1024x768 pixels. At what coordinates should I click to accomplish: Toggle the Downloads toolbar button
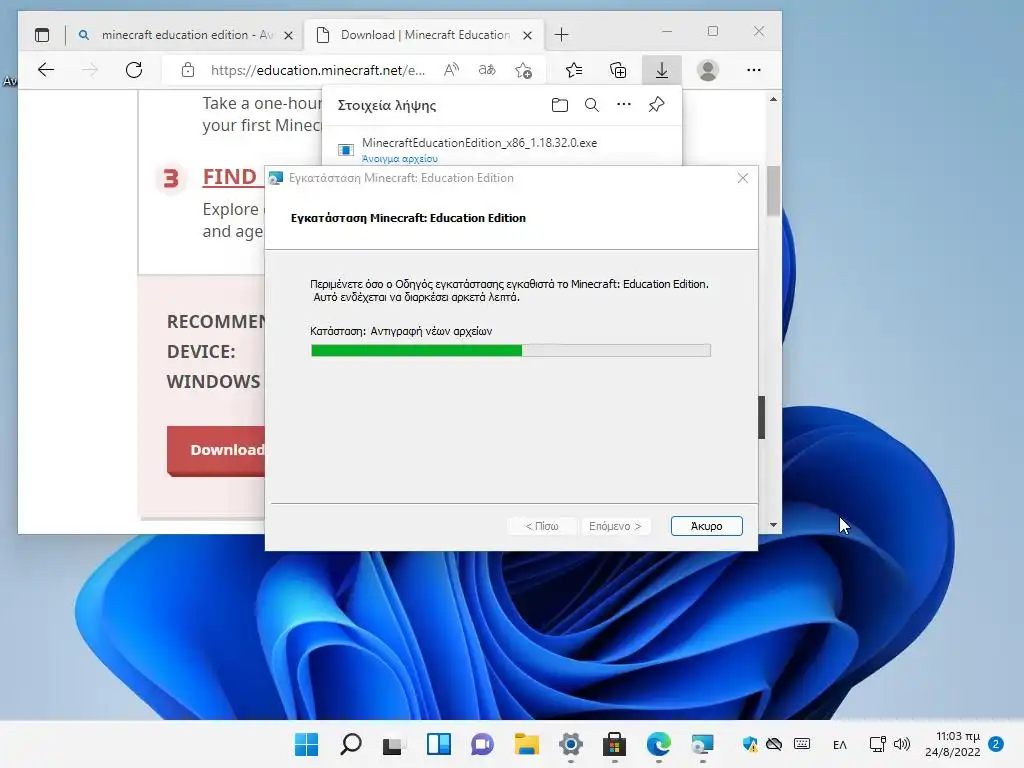[662, 70]
